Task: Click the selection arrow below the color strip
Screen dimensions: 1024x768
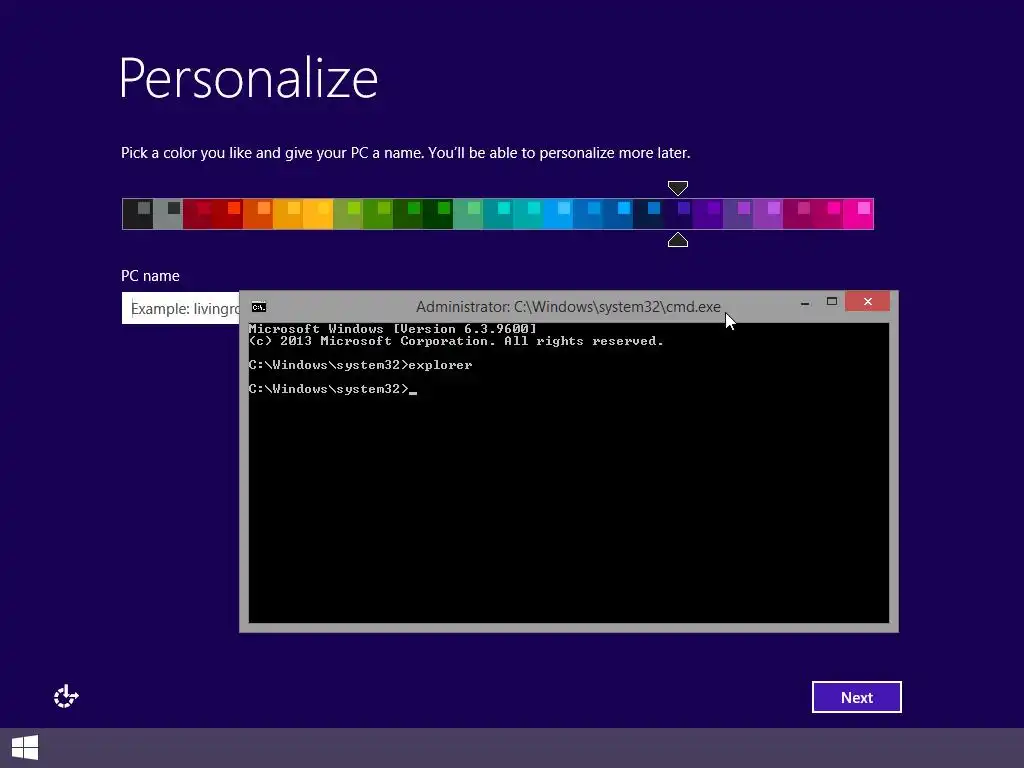Action: pos(678,240)
